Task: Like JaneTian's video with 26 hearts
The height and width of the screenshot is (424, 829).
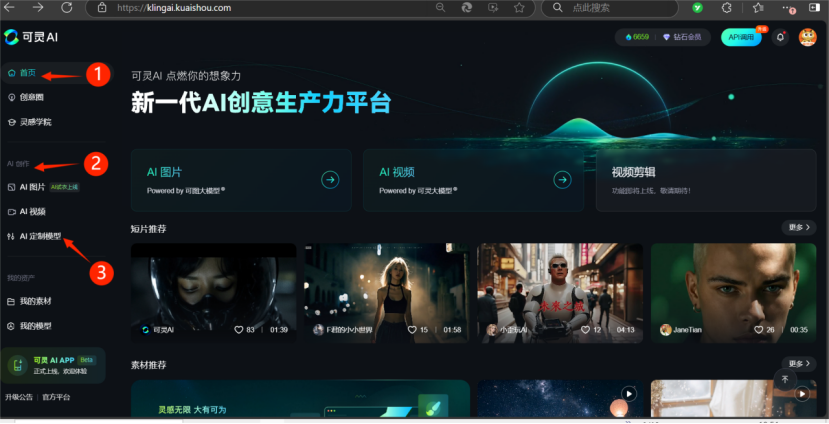Action: click(759, 329)
